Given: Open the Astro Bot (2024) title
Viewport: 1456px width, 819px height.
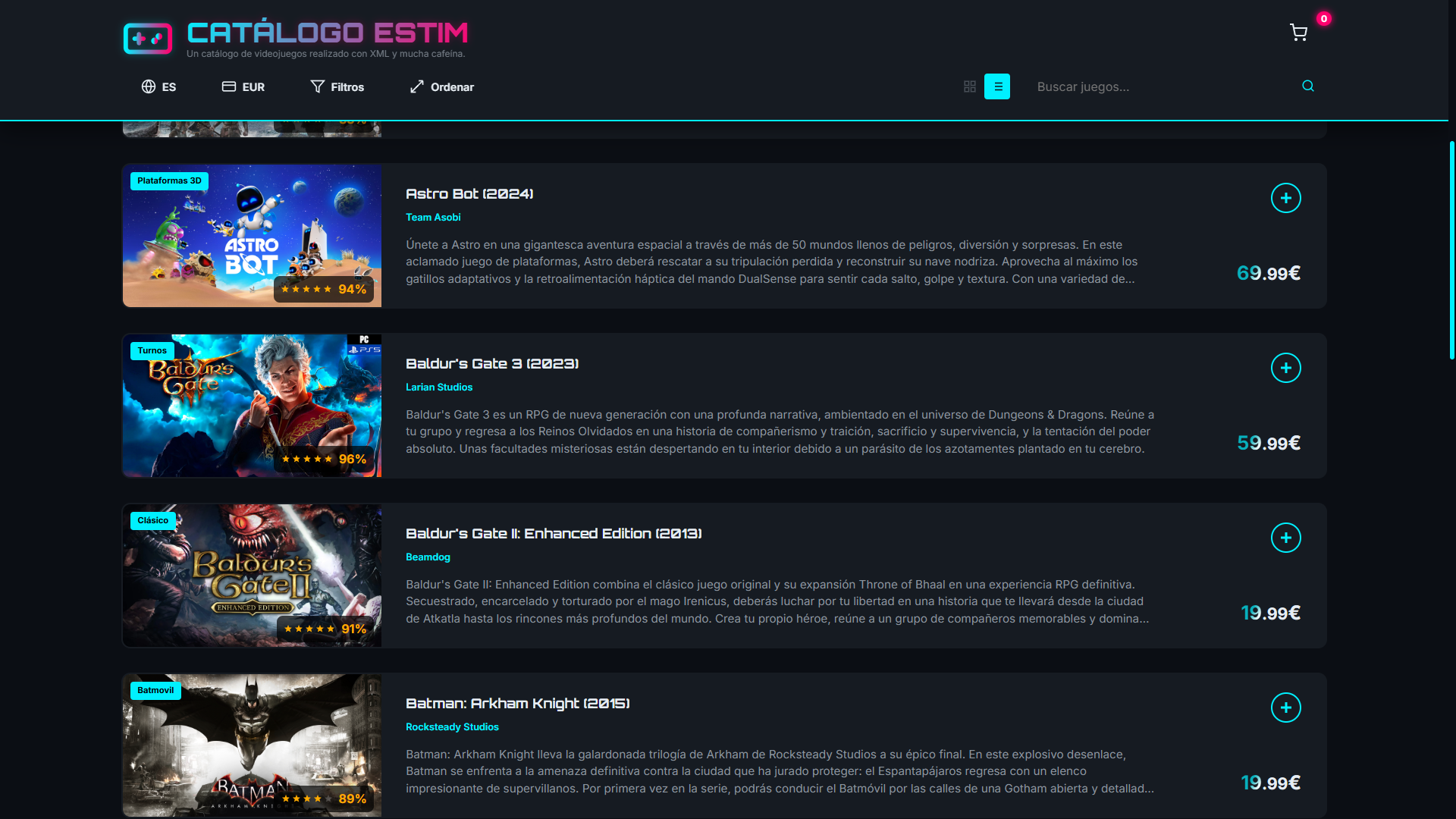Looking at the screenshot, I should pyautogui.click(x=469, y=194).
